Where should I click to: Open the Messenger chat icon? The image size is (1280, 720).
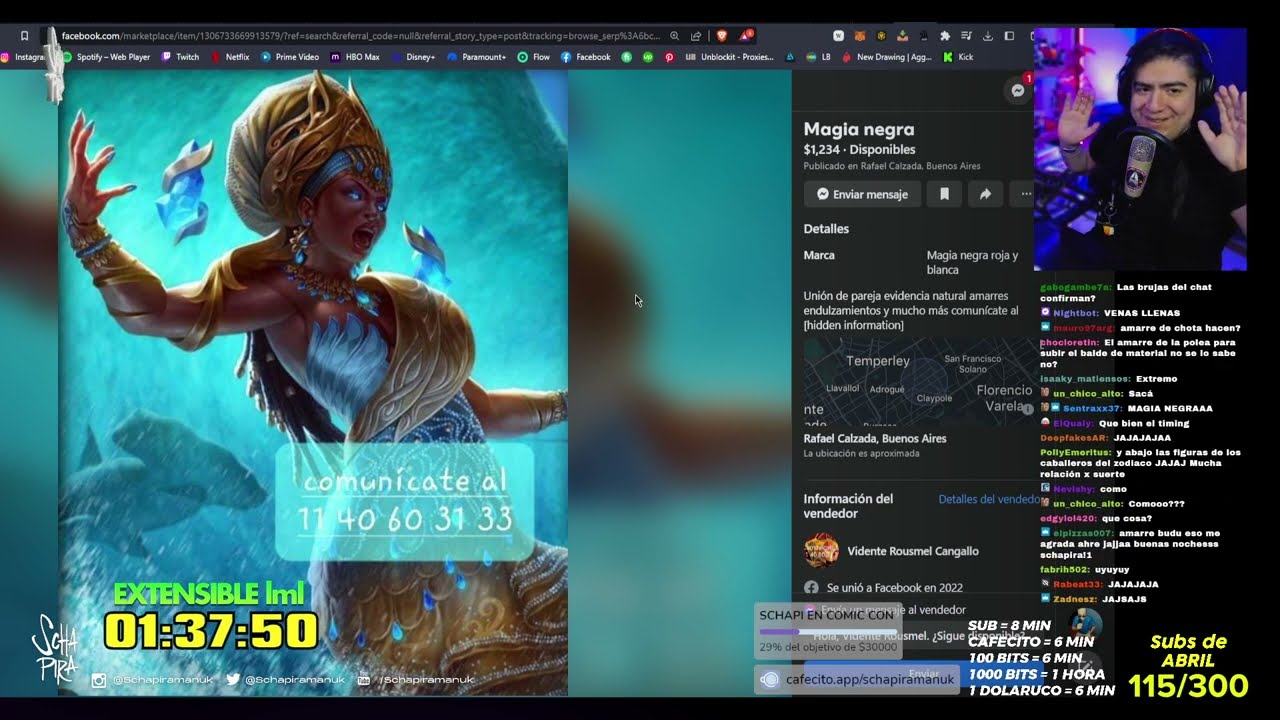click(1018, 90)
